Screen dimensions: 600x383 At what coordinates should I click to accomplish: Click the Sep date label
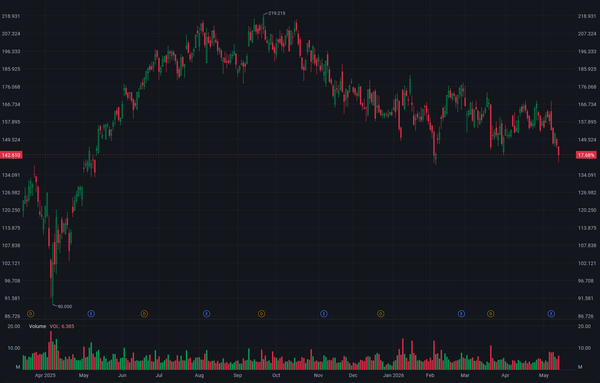pyautogui.click(x=238, y=375)
